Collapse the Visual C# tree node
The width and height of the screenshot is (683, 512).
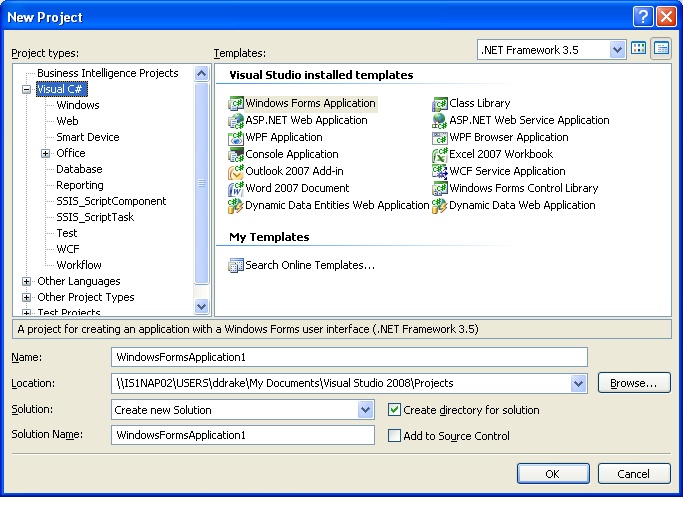27,89
